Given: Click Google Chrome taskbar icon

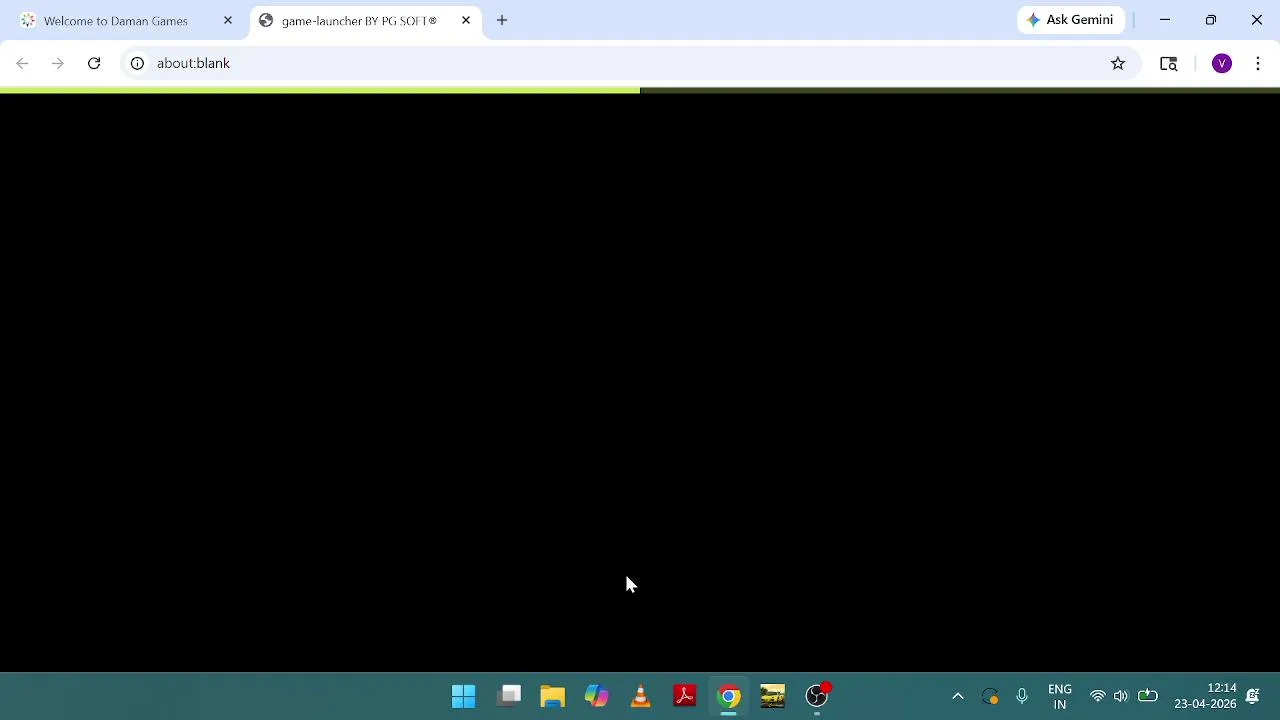Looking at the screenshot, I should point(729,696).
